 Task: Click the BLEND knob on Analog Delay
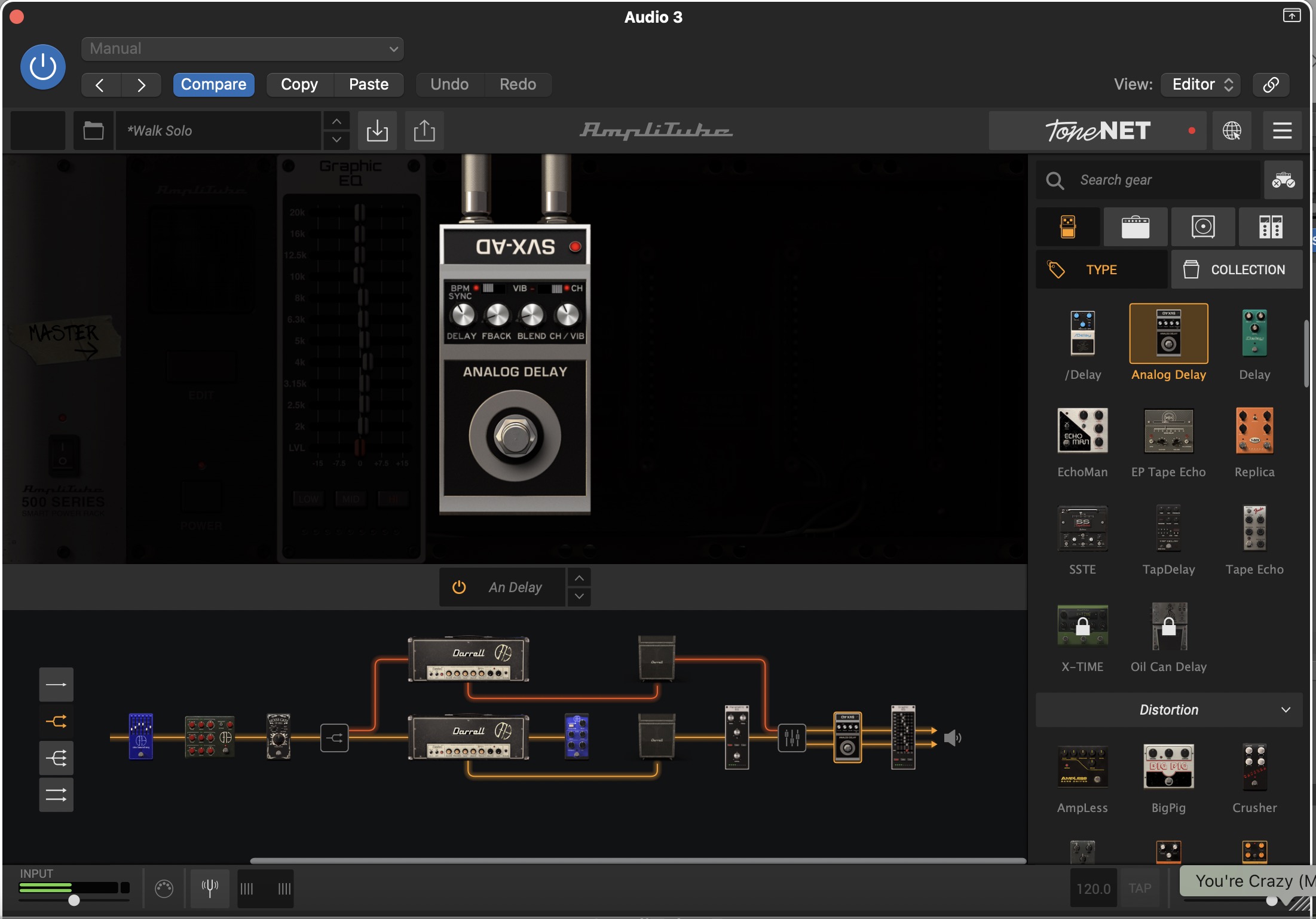[x=532, y=315]
